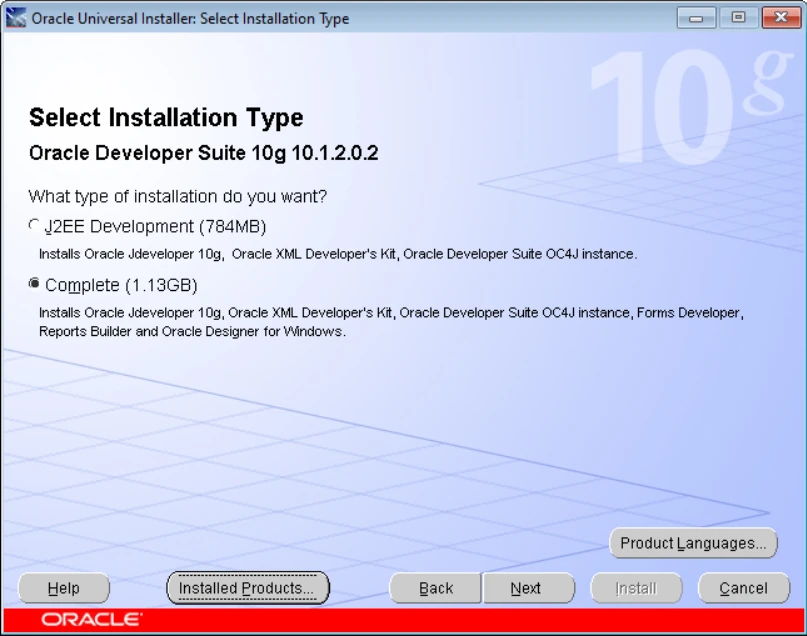Click the greyed-out Install button
Screen dimensions: 807x636
tap(636, 588)
